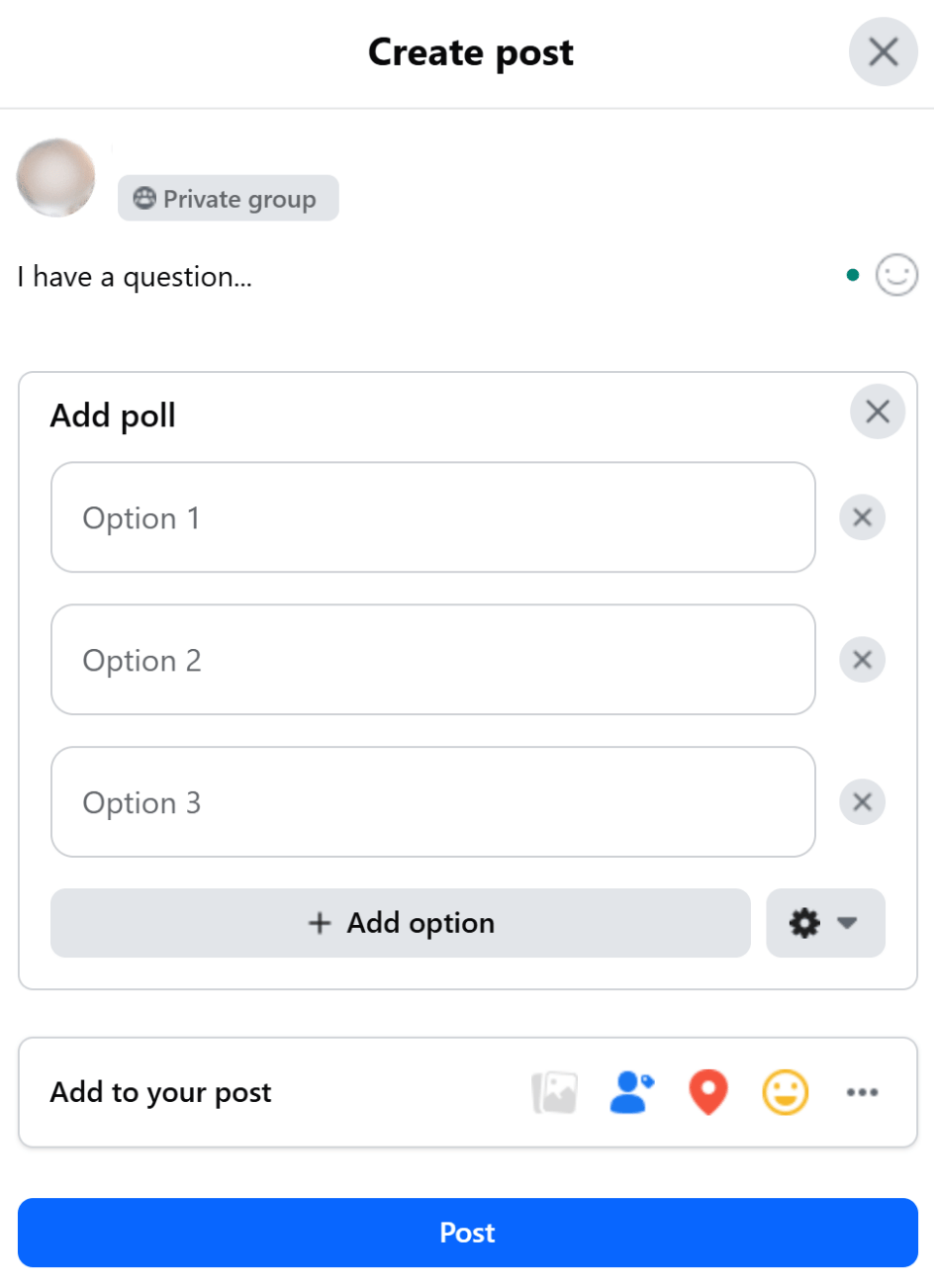Open poll settings gear dropdown
Image resolution: width=936 pixels, height=1288 pixels.
pos(825,924)
